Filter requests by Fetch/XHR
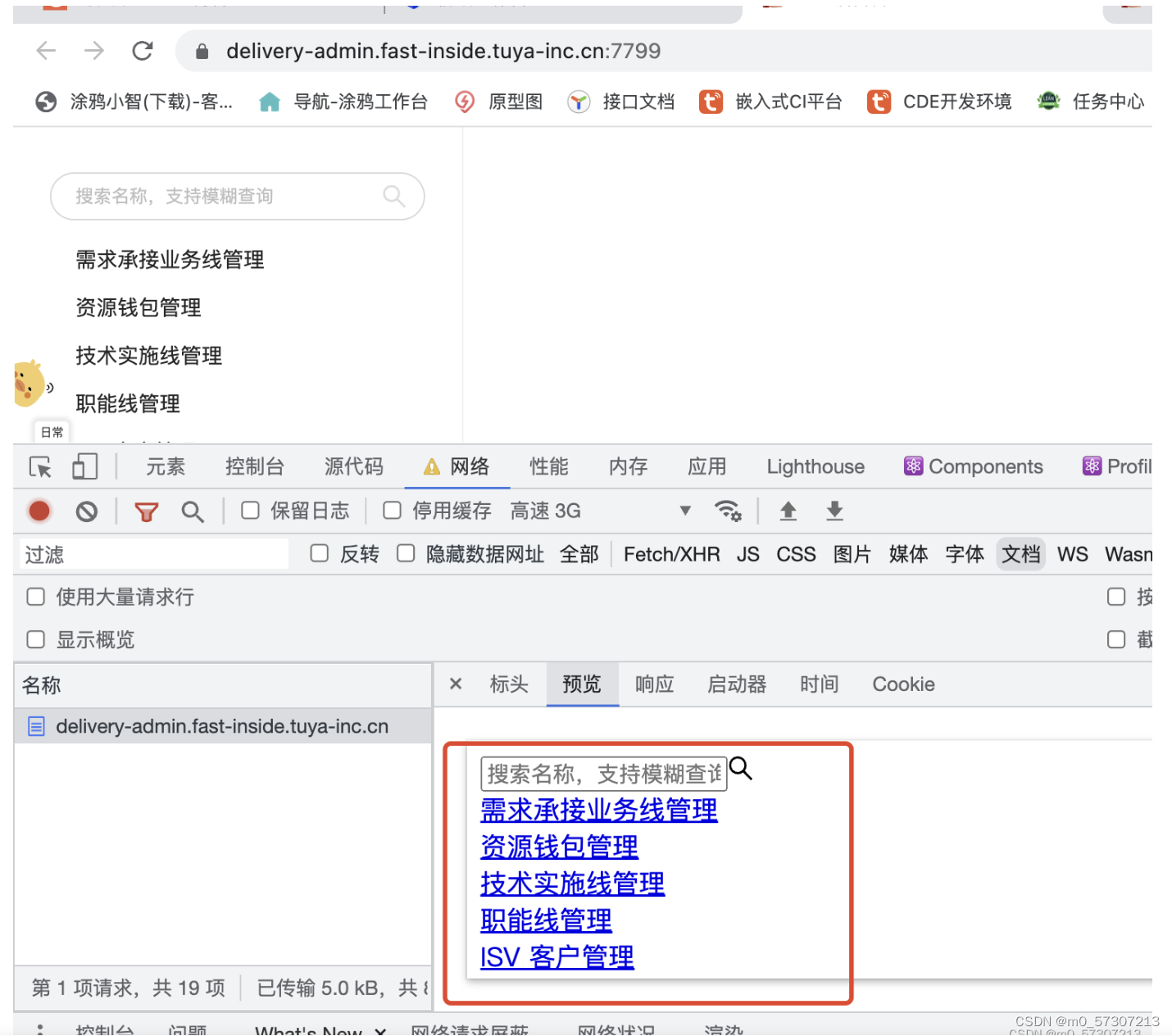The width and height of the screenshot is (1172, 1036). 672,555
